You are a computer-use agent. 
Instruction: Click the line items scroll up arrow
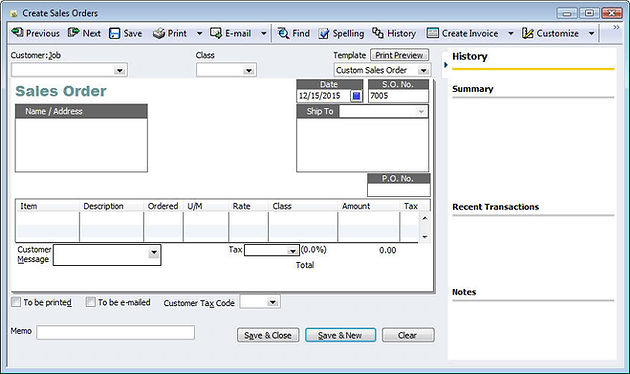point(425,218)
